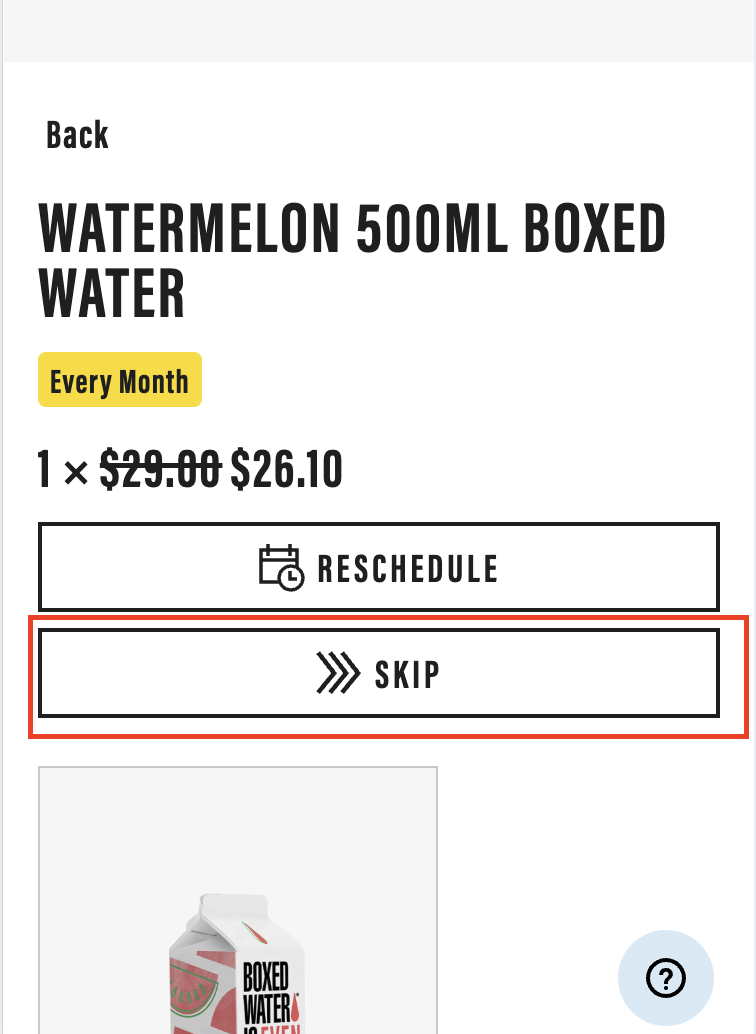756x1034 pixels.
Task: Click the struck-through $29.00 price
Action: tap(160, 469)
